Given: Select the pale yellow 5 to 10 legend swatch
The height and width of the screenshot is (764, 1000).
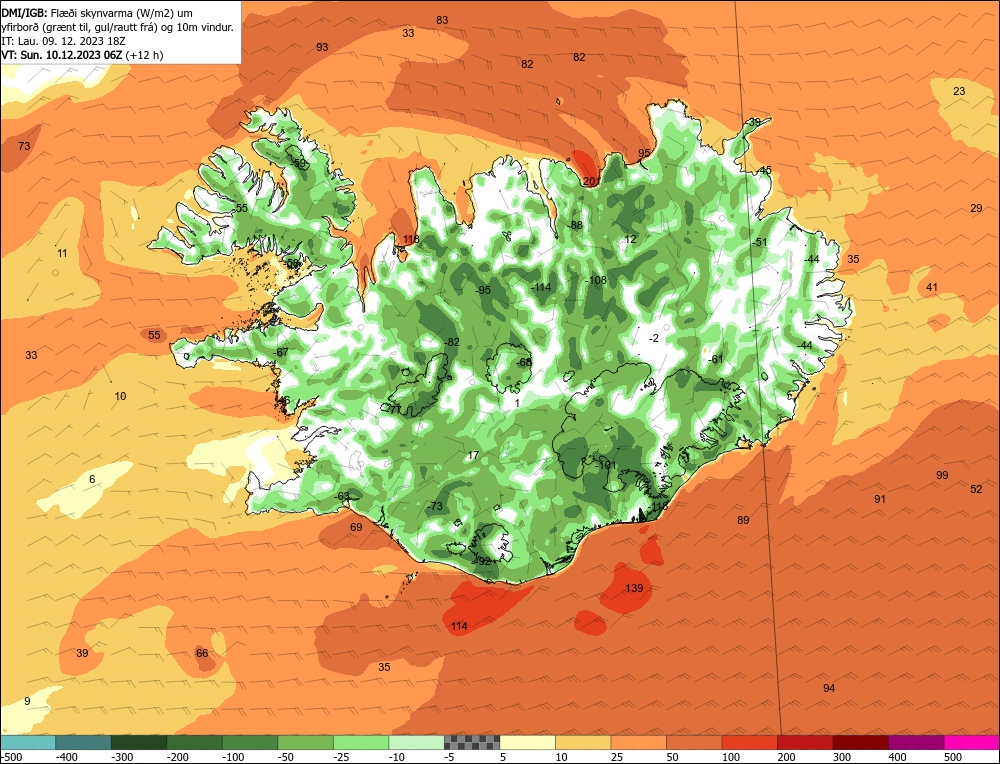Looking at the screenshot, I should [x=527, y=742].
